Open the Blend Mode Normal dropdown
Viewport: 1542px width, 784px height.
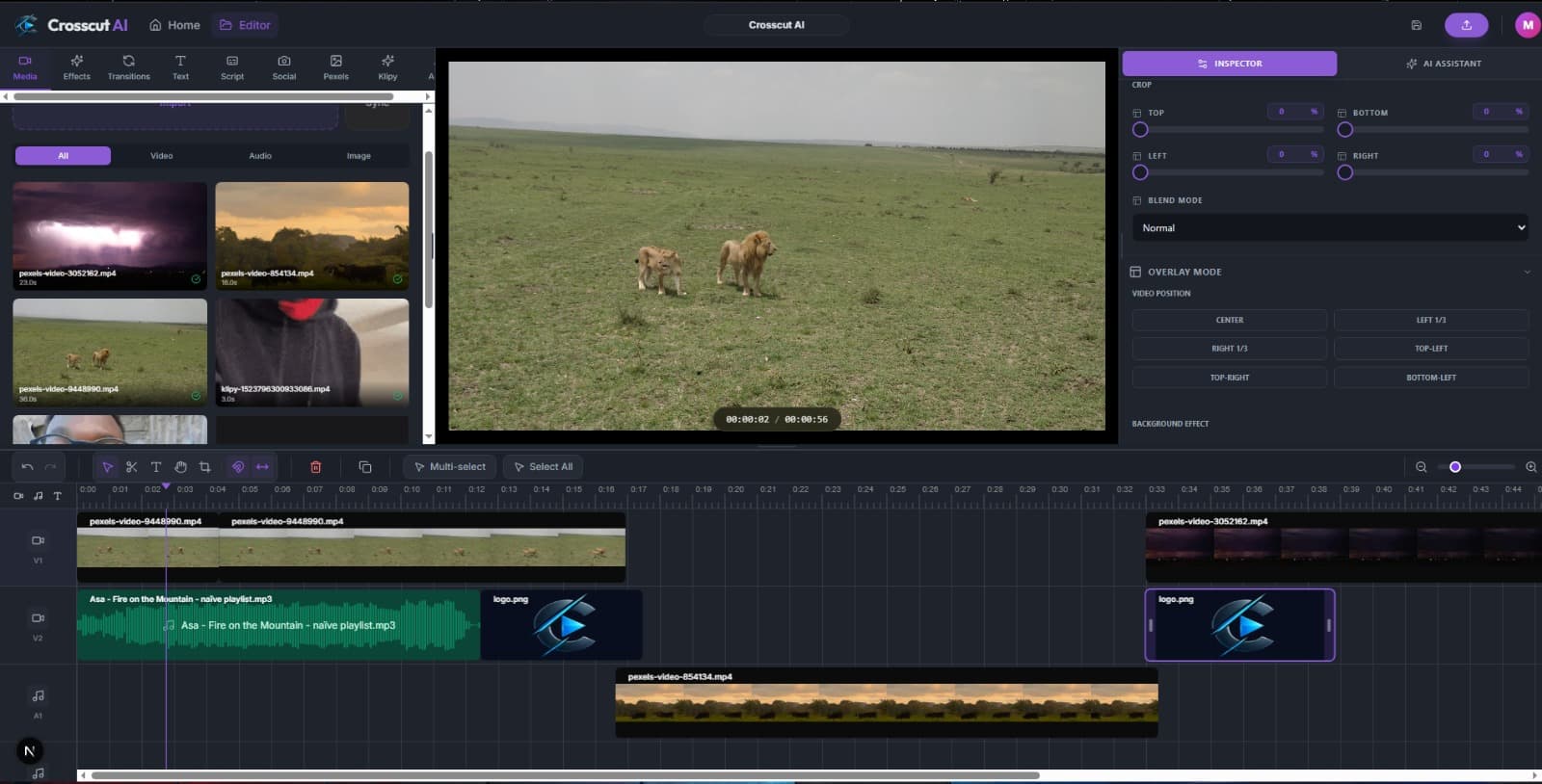pyautogui.click(x=1329, y=228)
